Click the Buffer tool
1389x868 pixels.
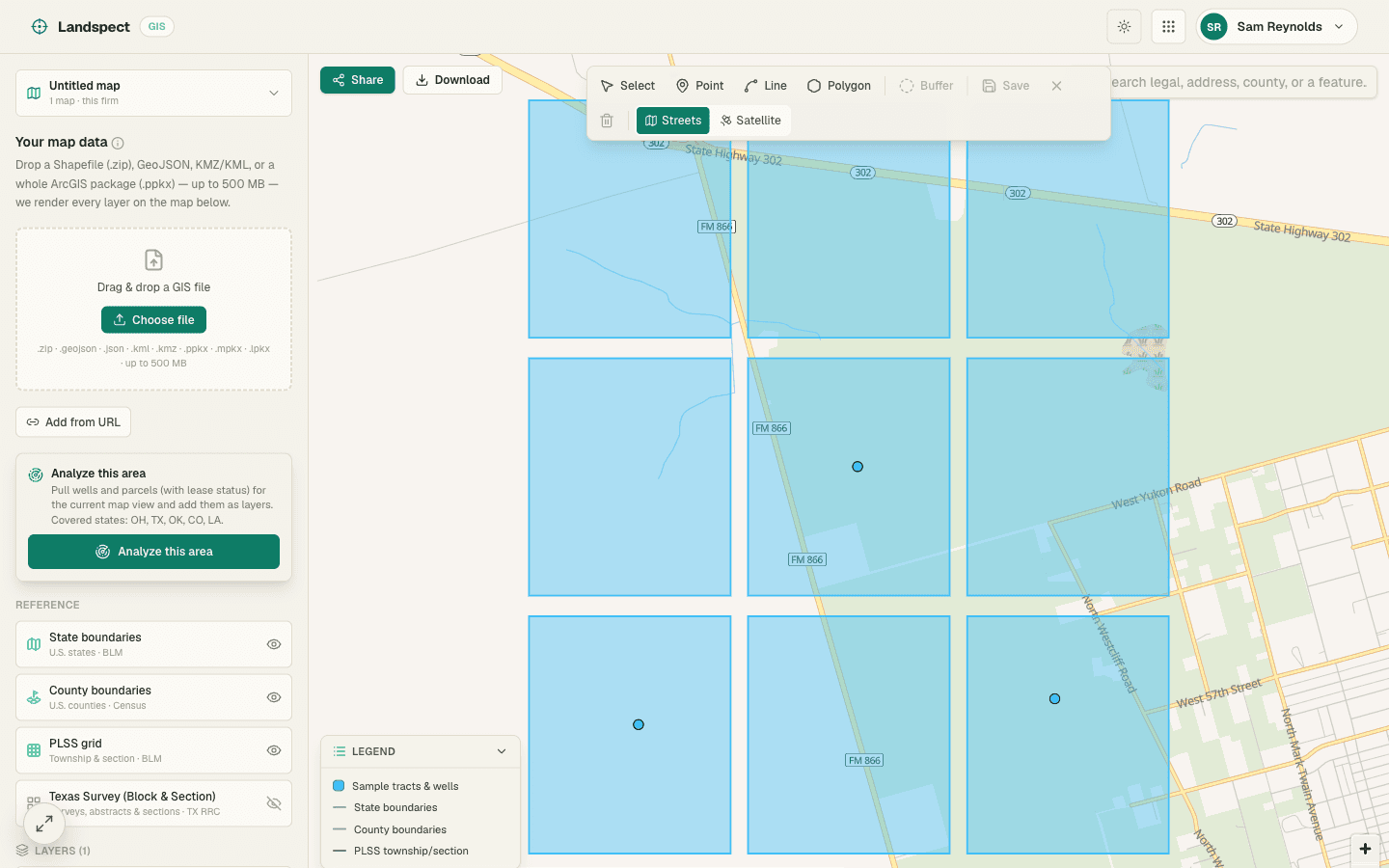tap(927, 86)
